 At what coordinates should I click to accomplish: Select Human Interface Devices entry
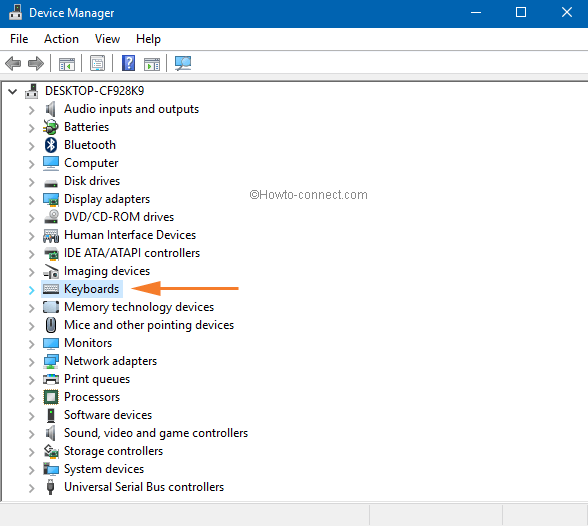[x=130, y=235]
